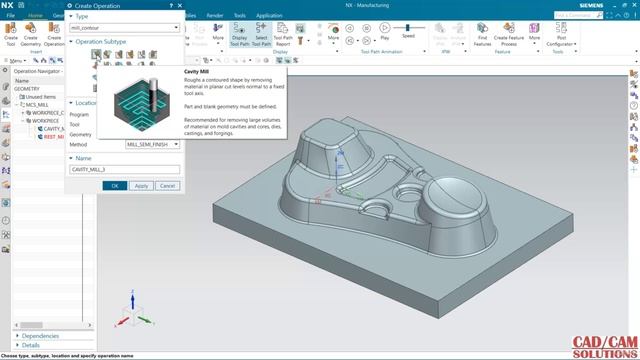Viewport: 640px width, 360px height.
Task: Collapse the Name section
Action: (71, 158)
